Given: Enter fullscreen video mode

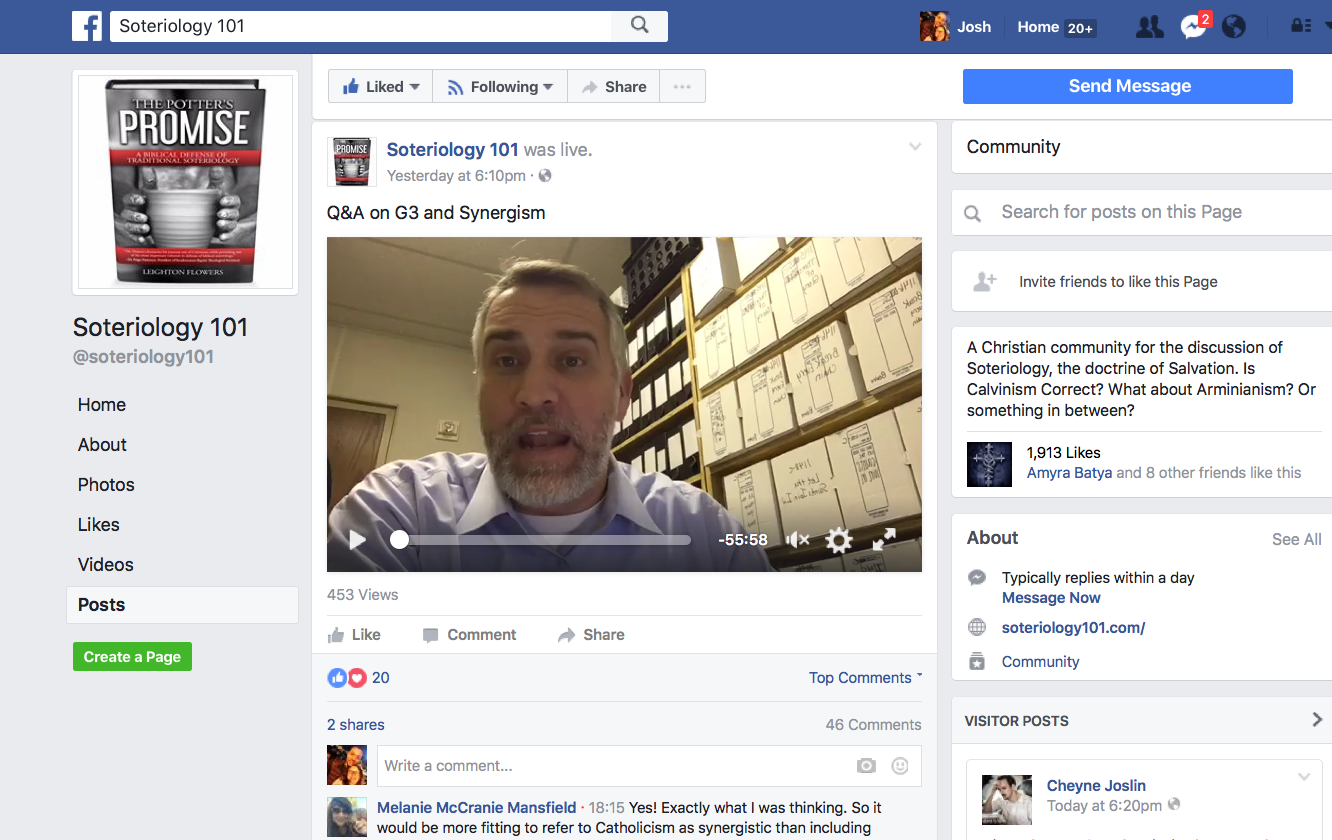Looking at the screenshot, I should tap(884, 540).
